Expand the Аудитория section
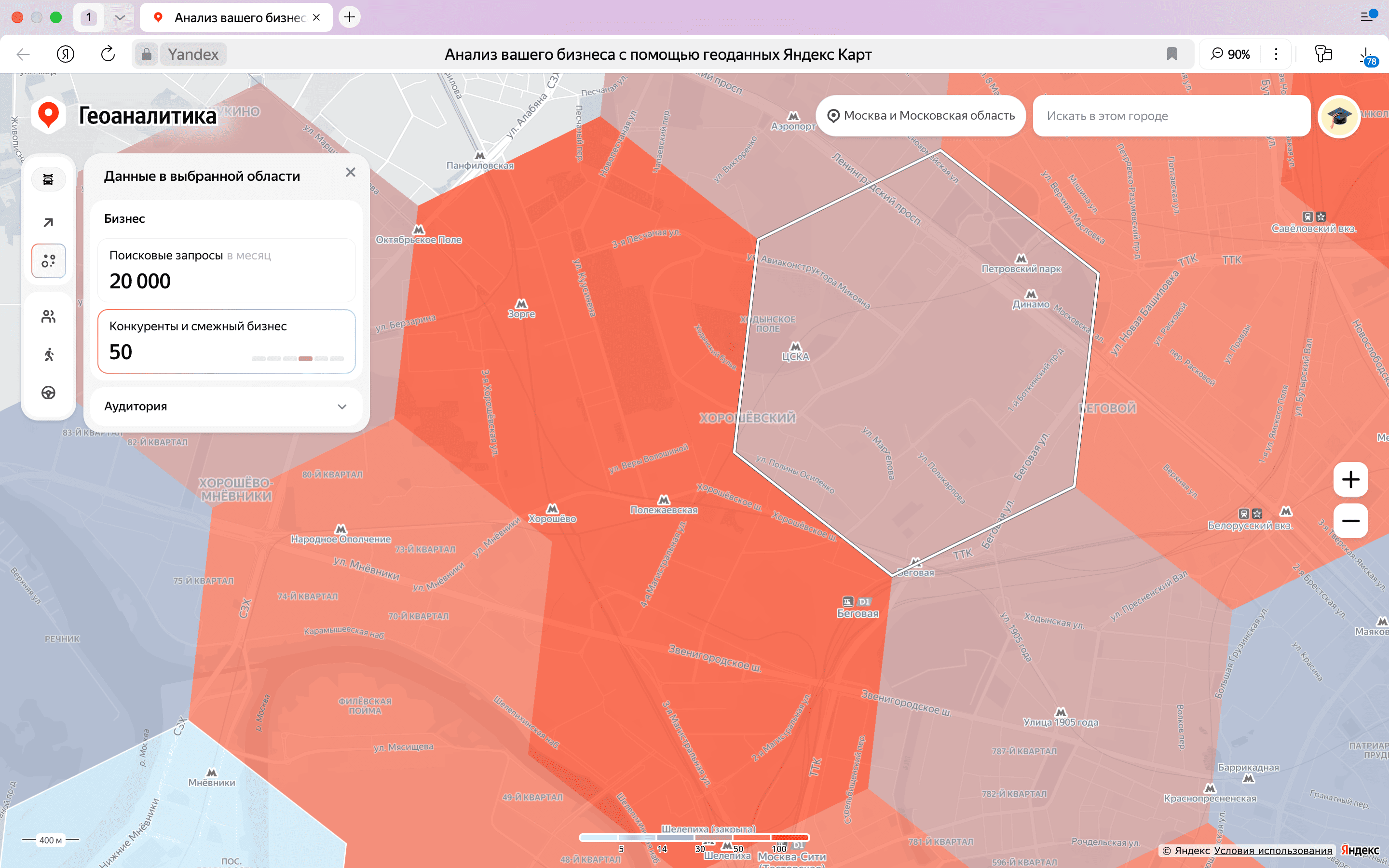Viewport: 1389px width, 868px height. 226,407
